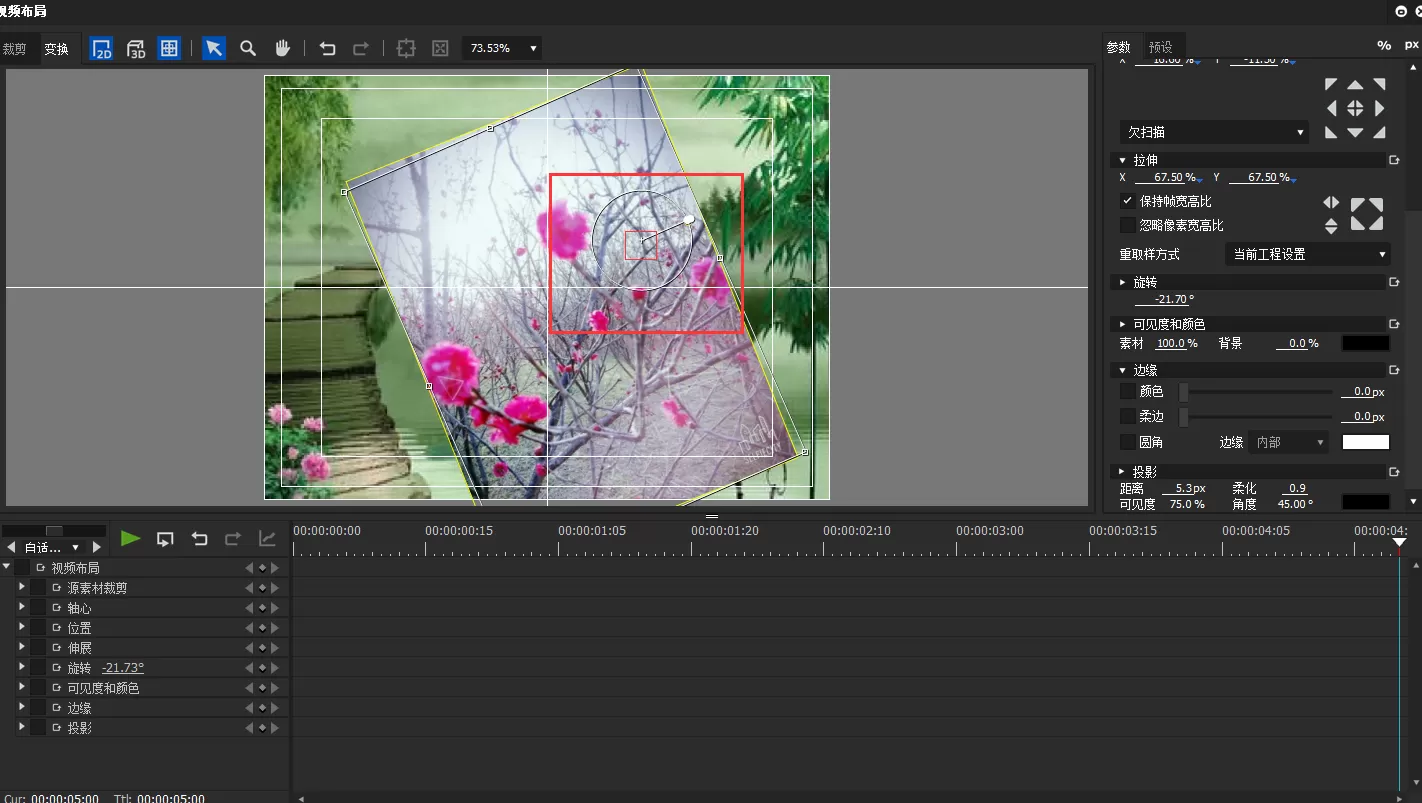Screen dimensions: 1422x803
Task: Toggle the guides grid display icon
Action: (170, 48)
